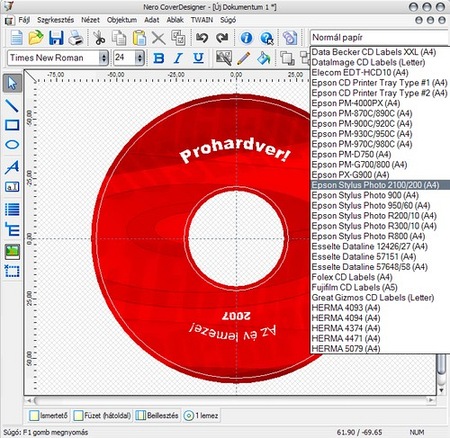450x438 pixels.
Task: Open the info icon in toolbar
Action: point(246,38)
